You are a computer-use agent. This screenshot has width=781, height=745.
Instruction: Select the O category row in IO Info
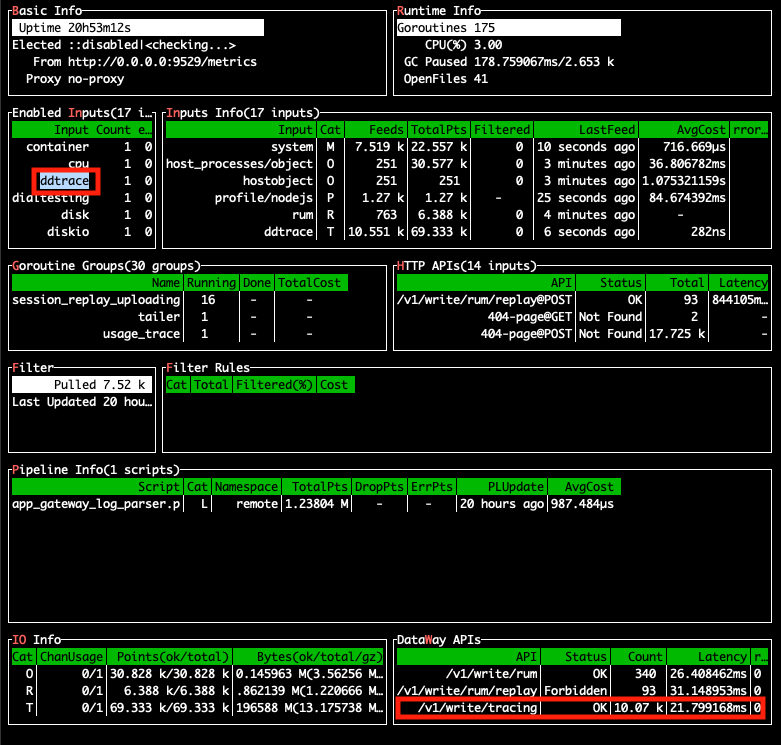pyautogui.click(x=198, y=674)
